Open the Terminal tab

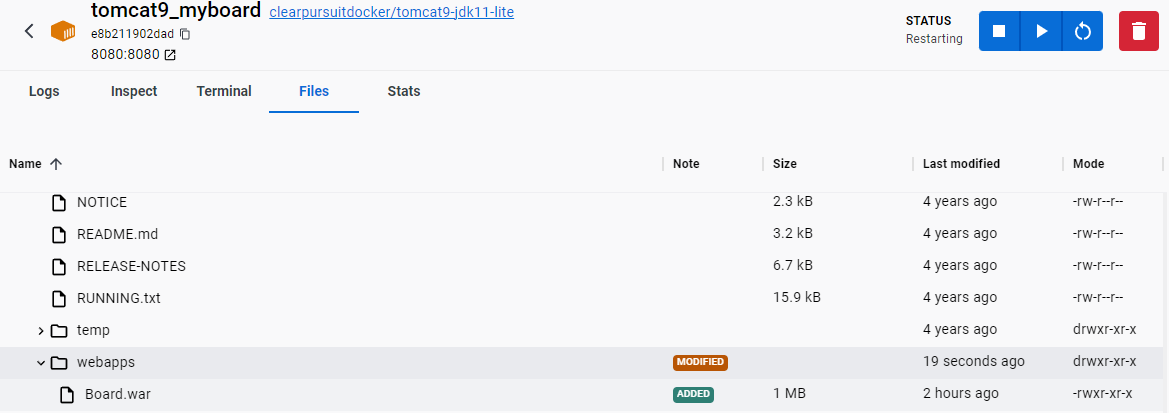tap(224, 92)
